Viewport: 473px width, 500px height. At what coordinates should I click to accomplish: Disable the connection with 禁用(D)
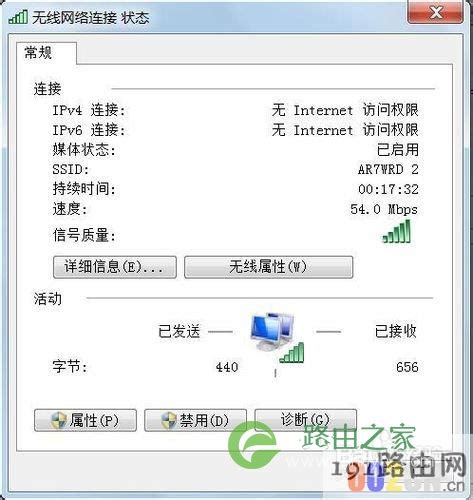[195, 421]
